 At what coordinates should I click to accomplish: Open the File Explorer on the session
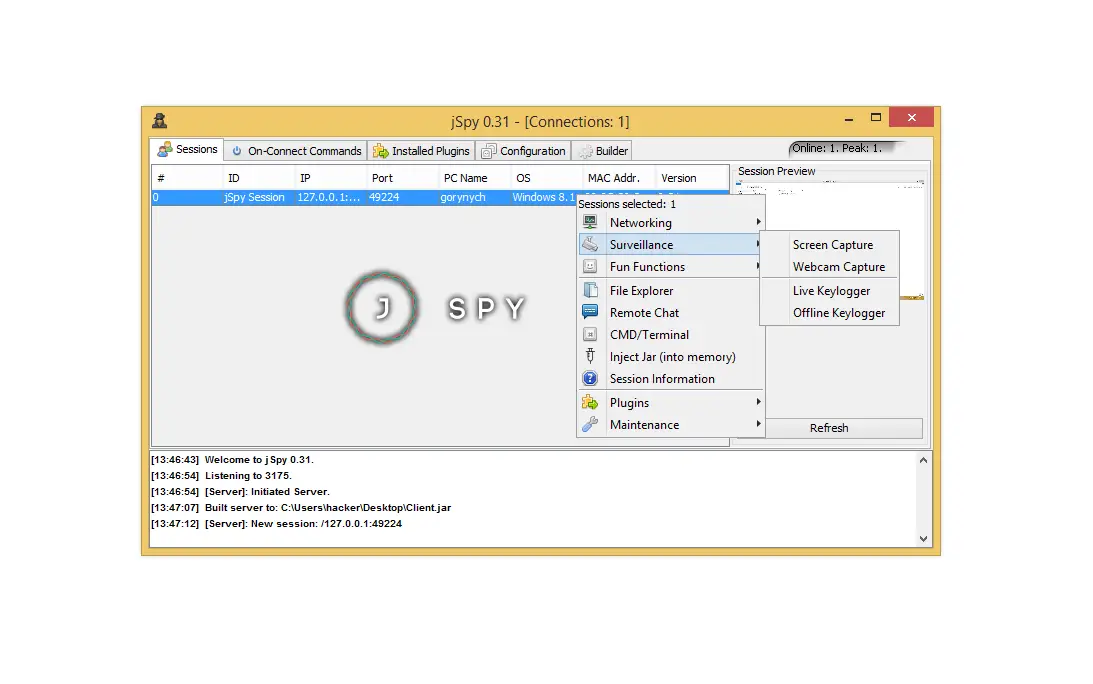pyautogui.click(x=641, y=290)
